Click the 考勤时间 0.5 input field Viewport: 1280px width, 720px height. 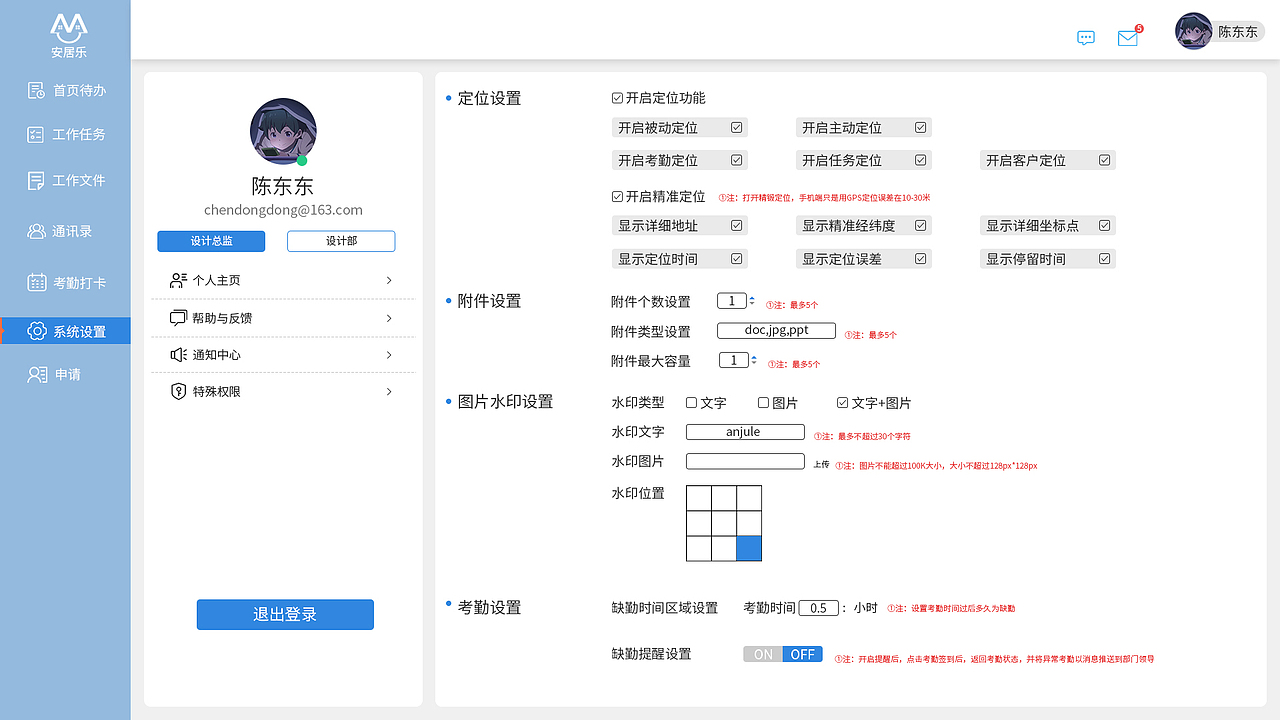click(818, 608)
